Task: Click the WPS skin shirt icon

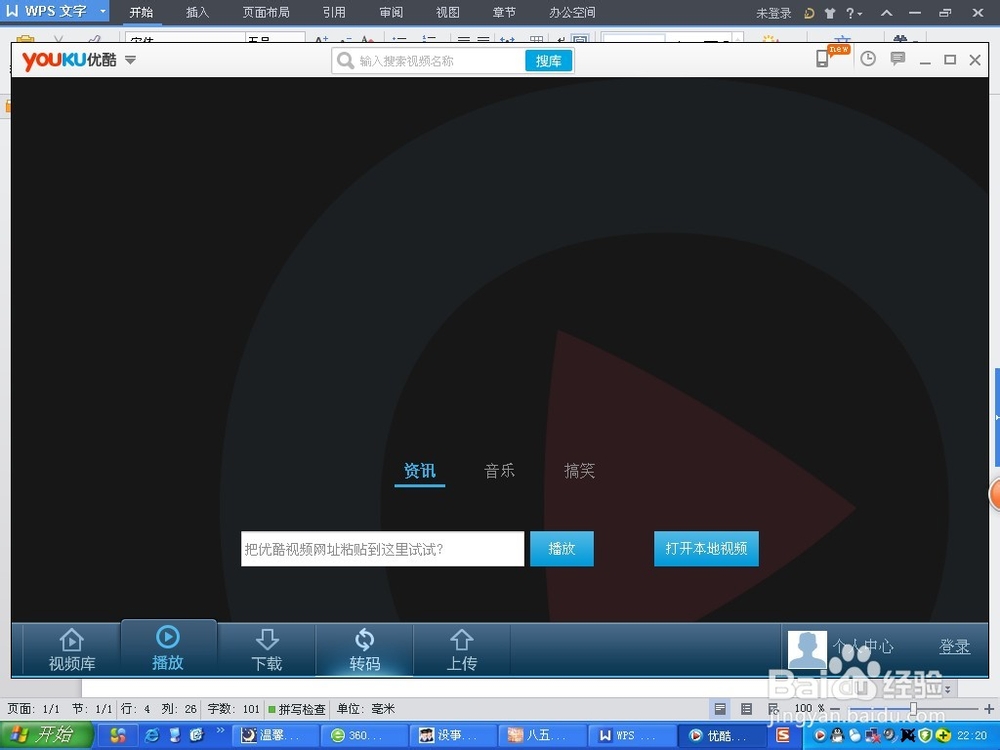Action: pos(830,13)
